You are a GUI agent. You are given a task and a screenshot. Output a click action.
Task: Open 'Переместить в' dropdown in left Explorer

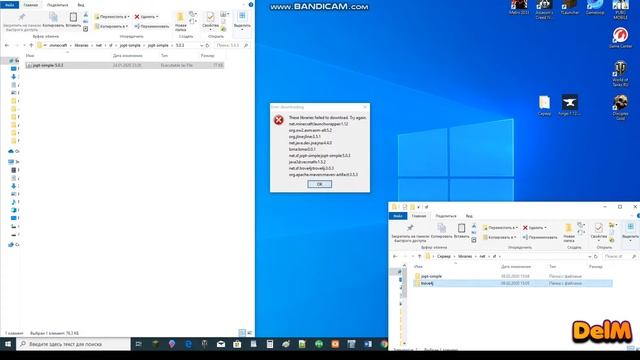coord(112,17)
